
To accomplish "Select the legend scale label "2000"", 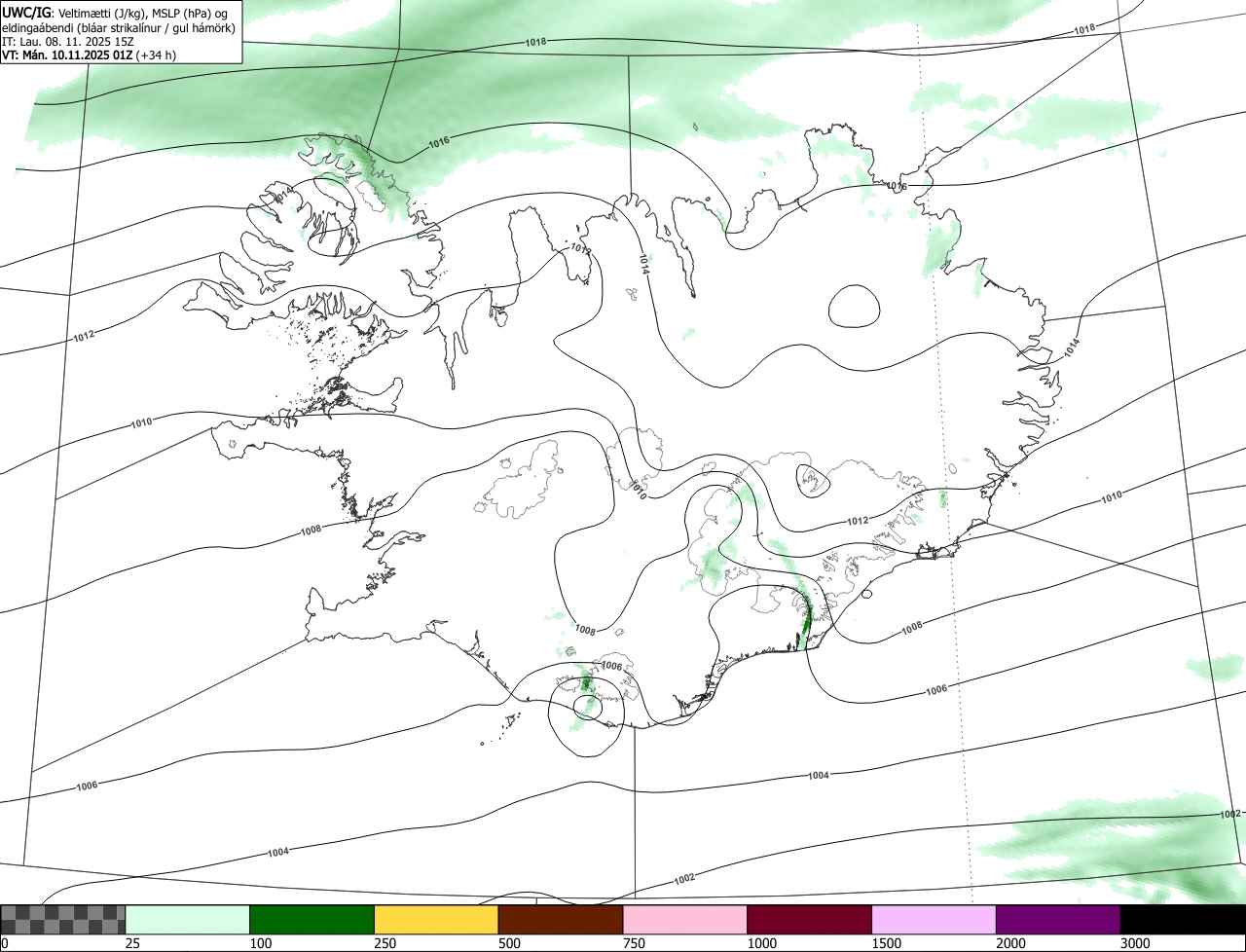I will point(1011,943).
